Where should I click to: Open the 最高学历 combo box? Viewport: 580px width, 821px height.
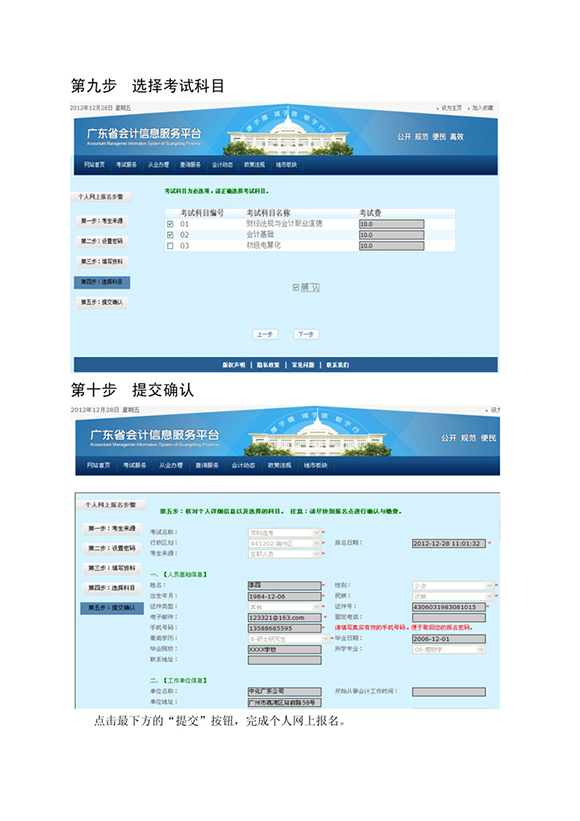289,639
